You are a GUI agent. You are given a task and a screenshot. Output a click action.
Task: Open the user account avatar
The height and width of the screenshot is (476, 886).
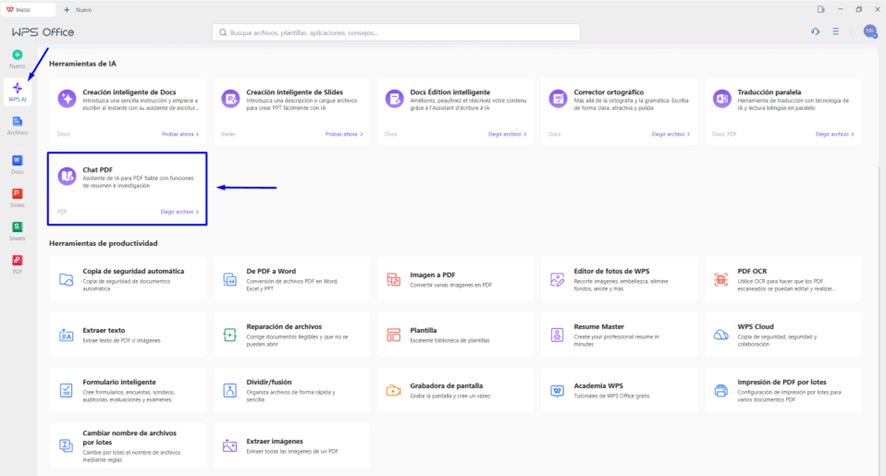pos(870,32)
